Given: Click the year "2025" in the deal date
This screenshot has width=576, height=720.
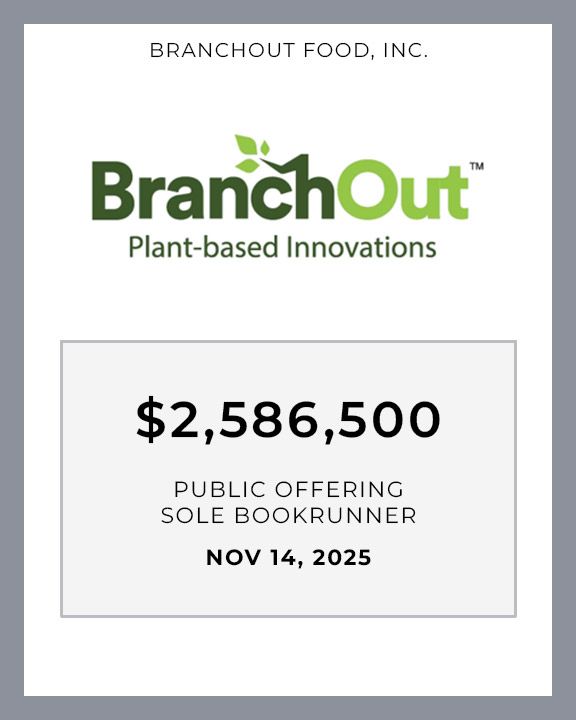Looking at the screenshot, I should pos(342,558).
